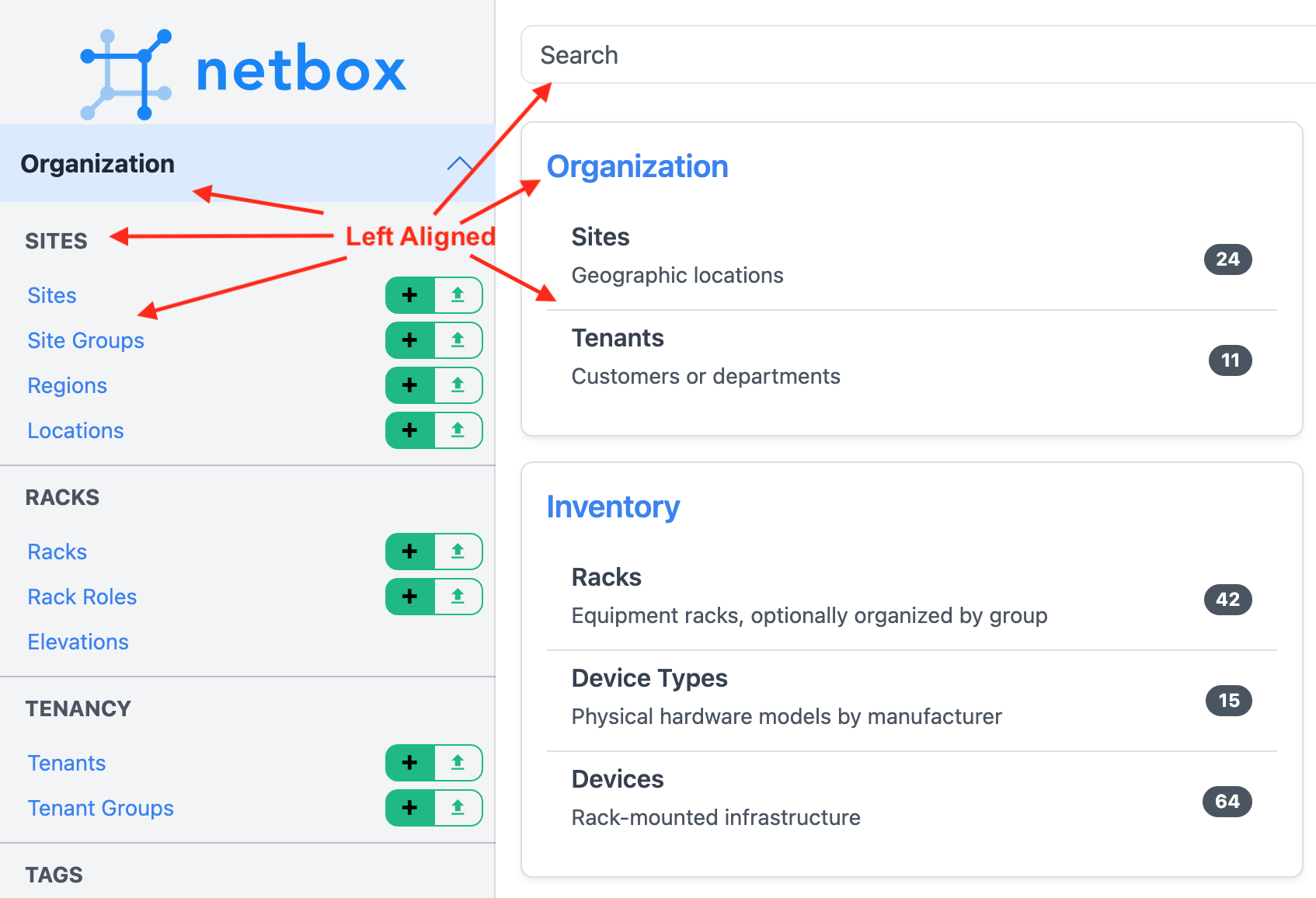Screen dimensions: 1316x898
Task: Open the Organization card heading
Action: [637, 166]
